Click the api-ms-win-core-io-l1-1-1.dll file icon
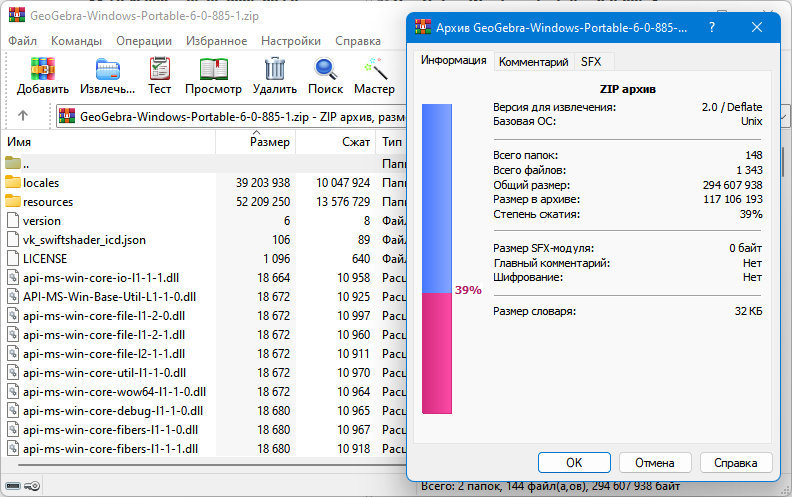792x497 pixels. click(x=13, y=278)
